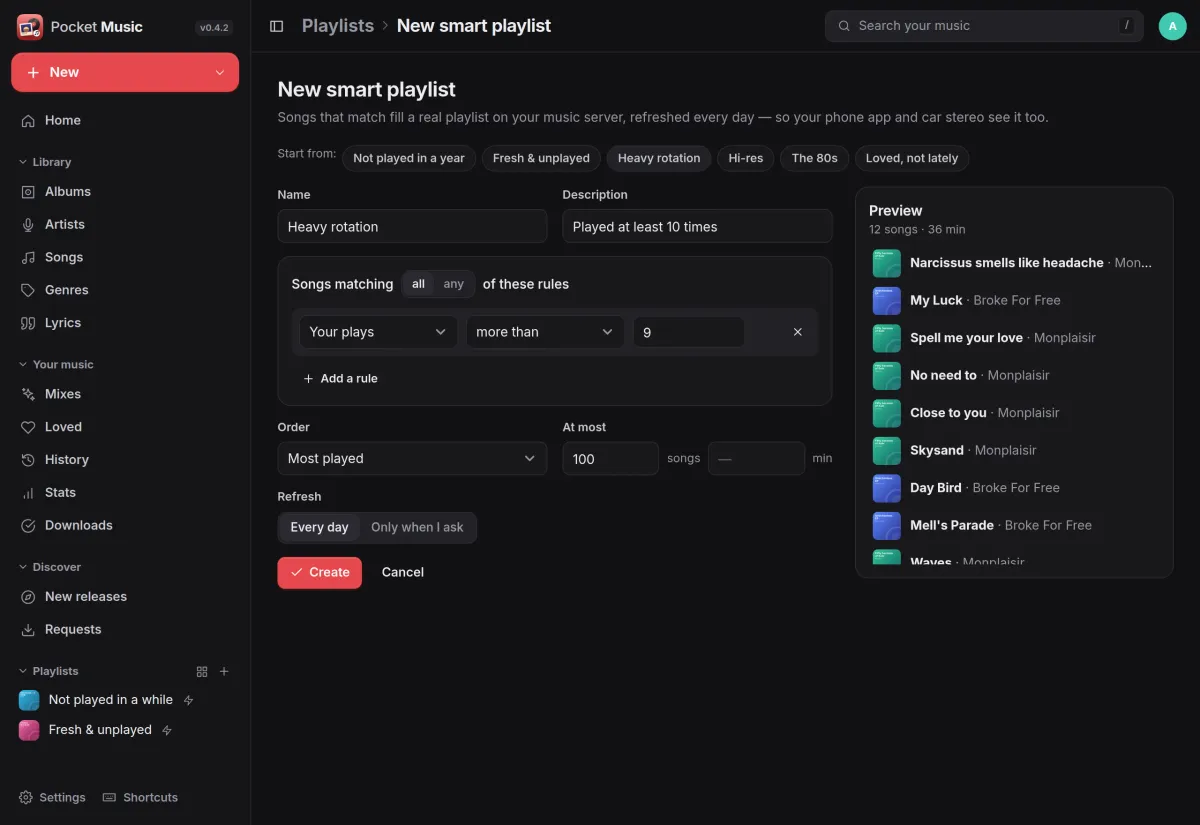The image size is (1200, 825).
Task: Open Settings
Action: click(52, 797)
